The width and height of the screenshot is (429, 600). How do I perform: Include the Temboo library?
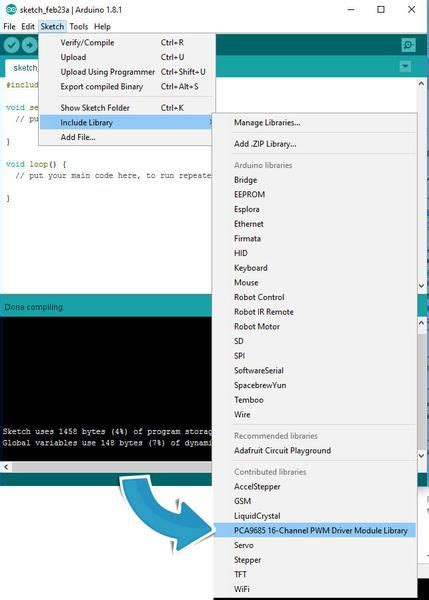[x=315, y=400]
